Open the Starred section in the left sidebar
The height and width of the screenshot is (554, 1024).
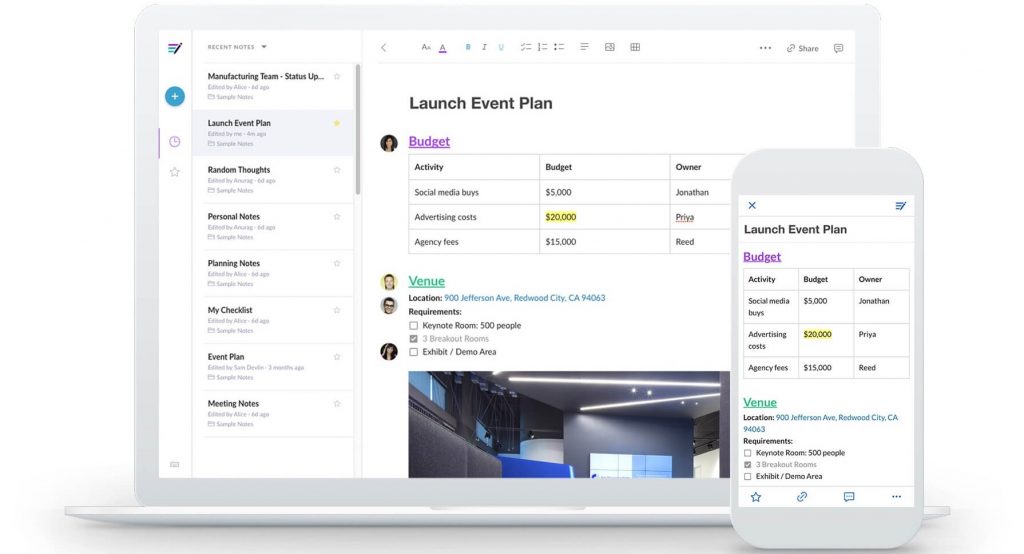click(174, 172)
